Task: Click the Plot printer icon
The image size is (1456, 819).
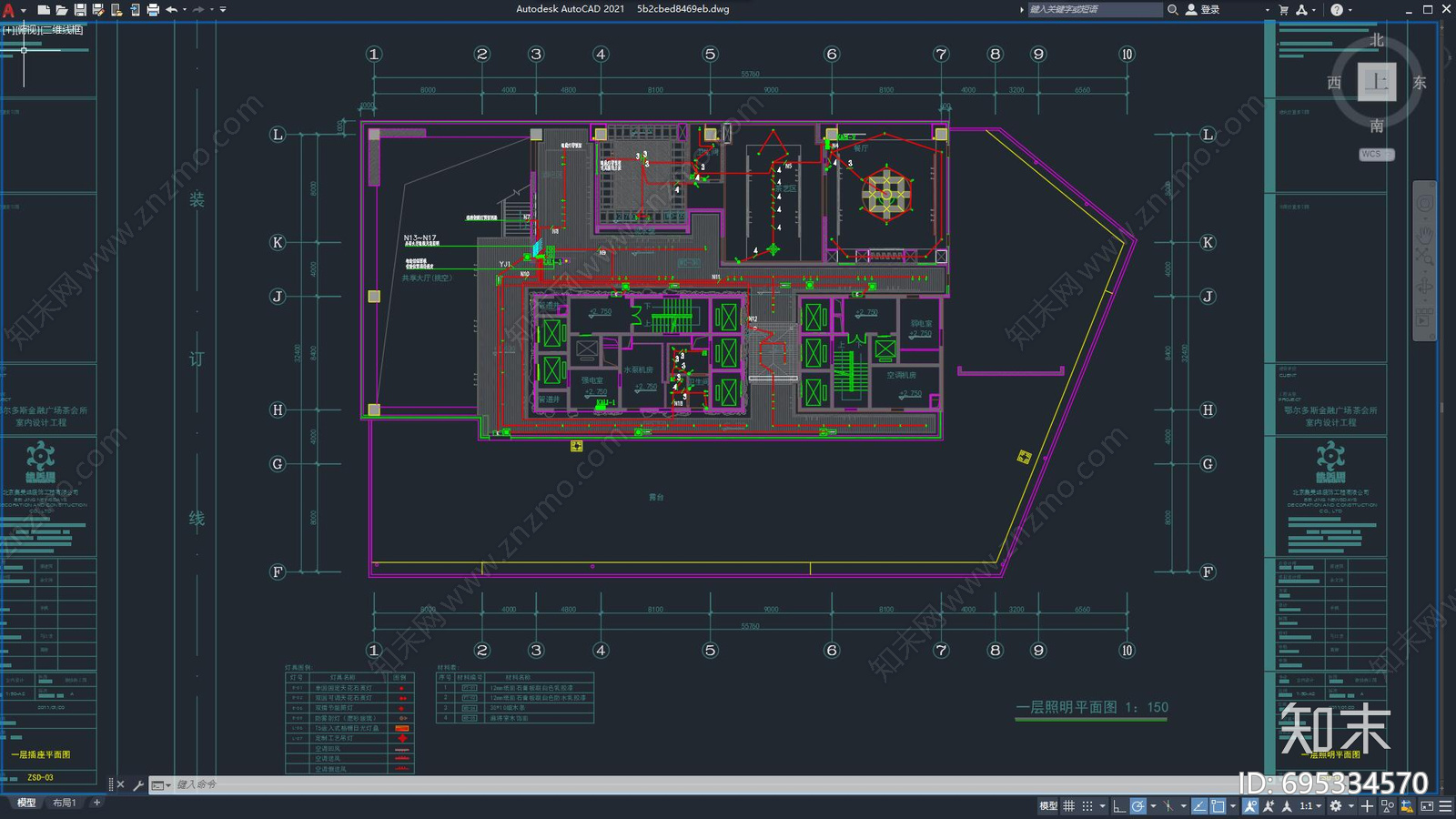Action: (153, 10)
